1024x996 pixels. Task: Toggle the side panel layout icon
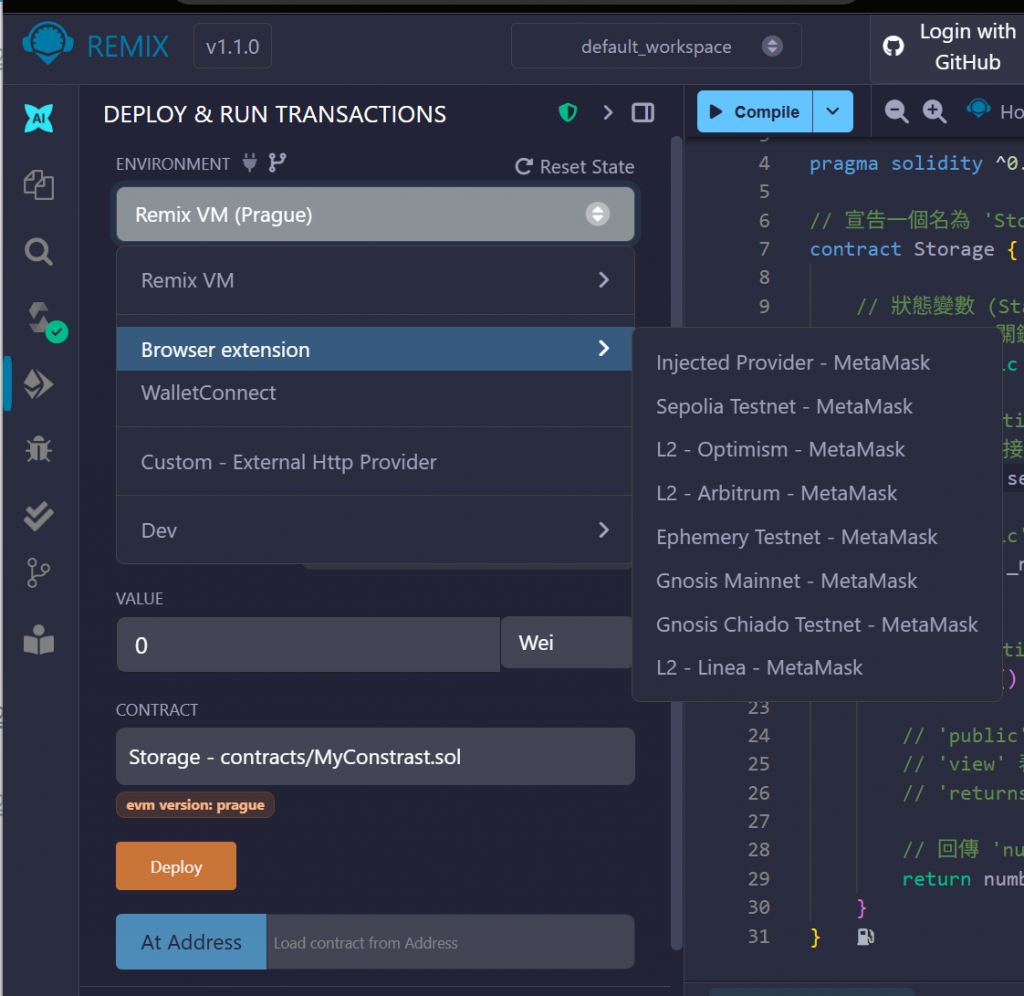pos(643,113)
